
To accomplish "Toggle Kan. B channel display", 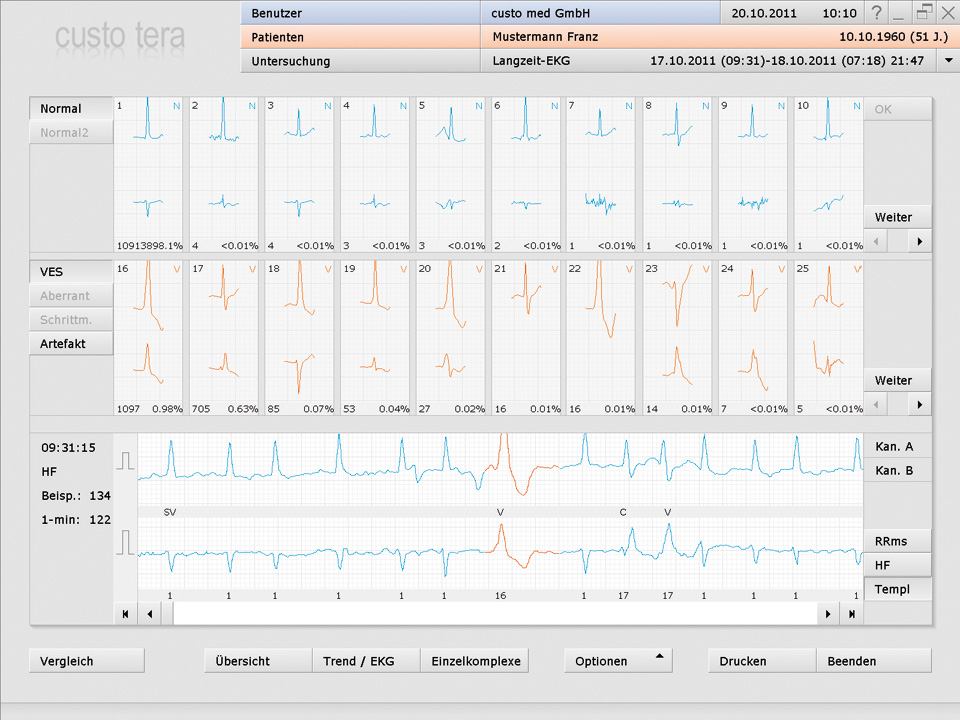I will 897,471.
